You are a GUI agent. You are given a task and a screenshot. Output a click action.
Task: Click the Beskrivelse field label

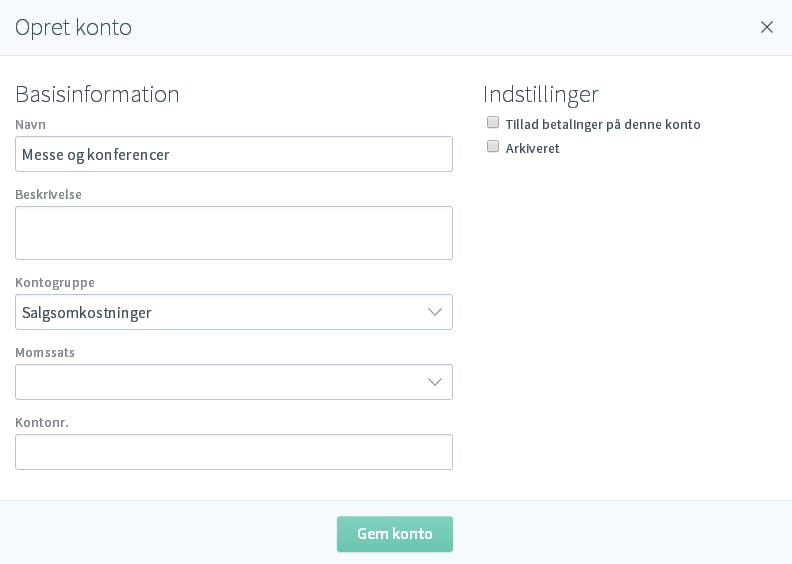pos(48,194)
